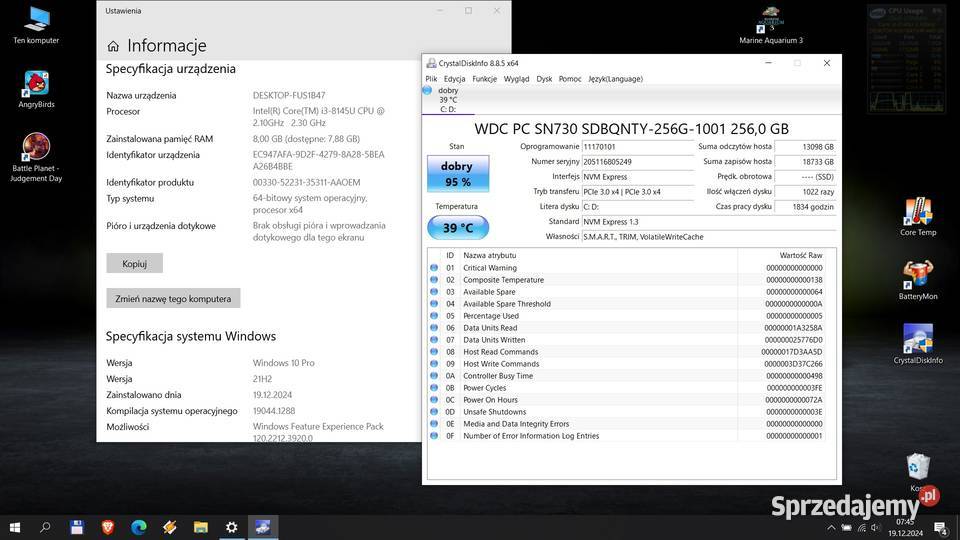This screenshot has height=540, width=960.
Task: Open the Windows Start menu
Action: (x=15, y=527)
